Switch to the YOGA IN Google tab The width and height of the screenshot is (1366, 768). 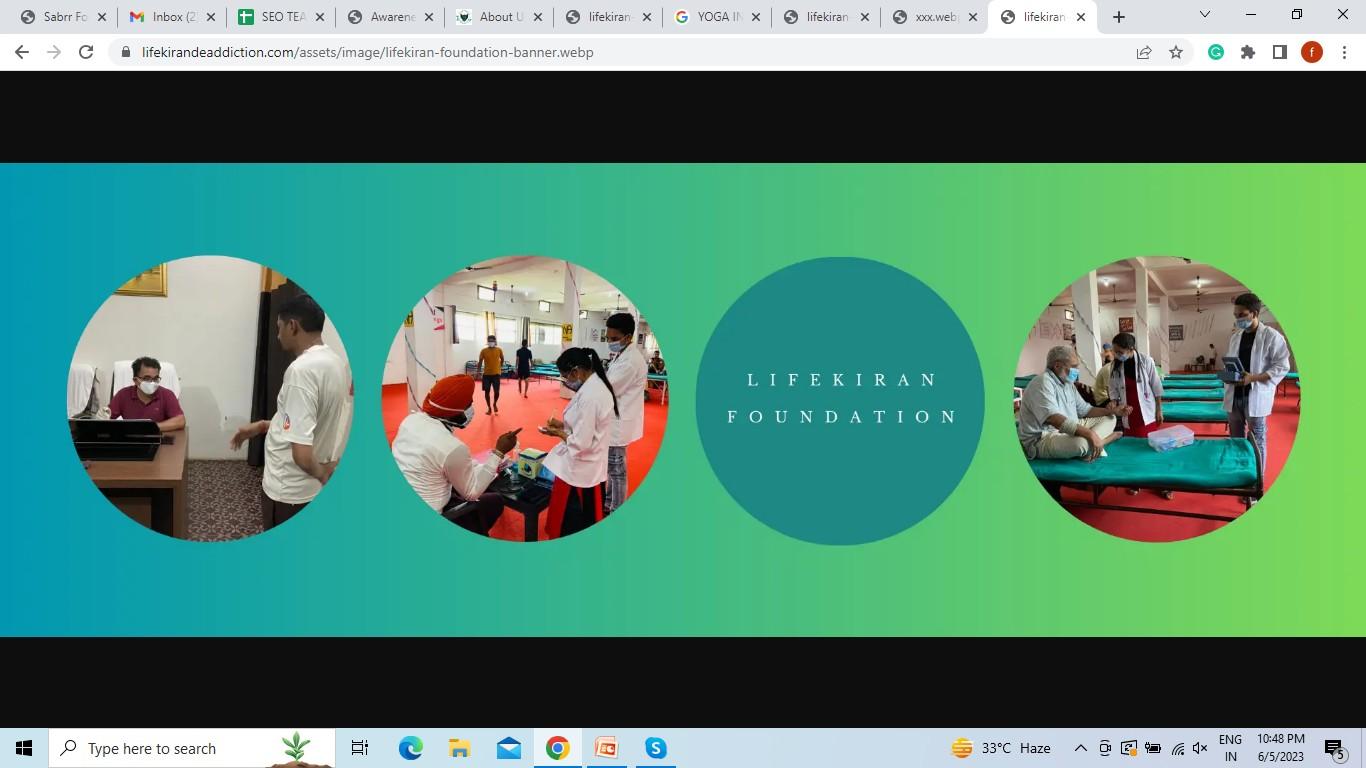717,17
